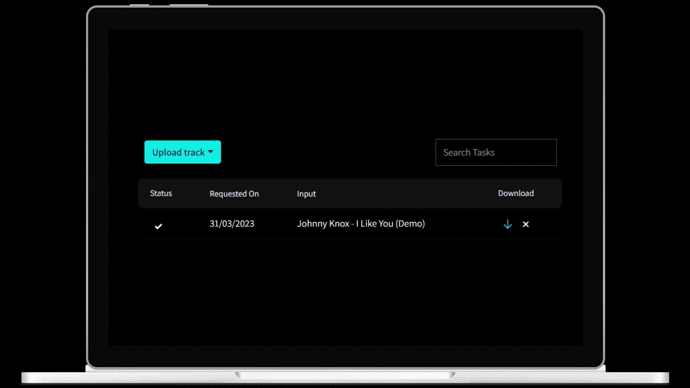Viewport: 690px width, 388px height.
Task: Click the teal down-arrow in the Download column
Action: point(507,224)
